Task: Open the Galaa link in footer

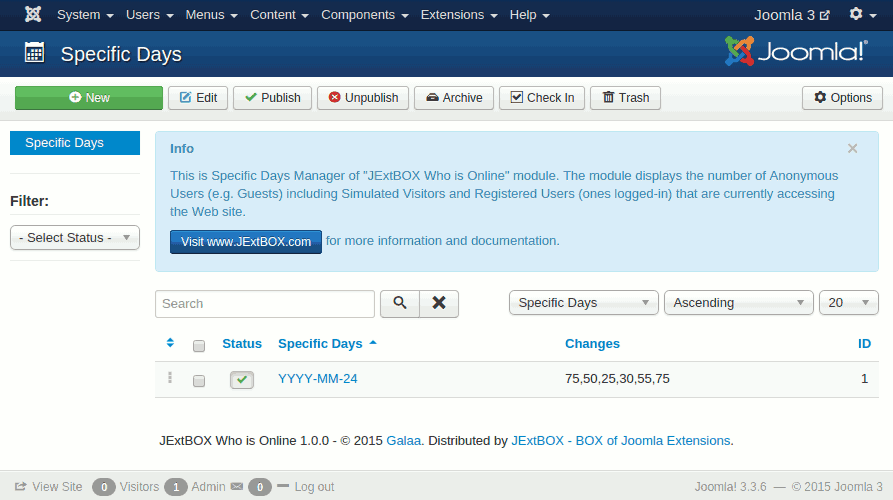Action: 404,441
